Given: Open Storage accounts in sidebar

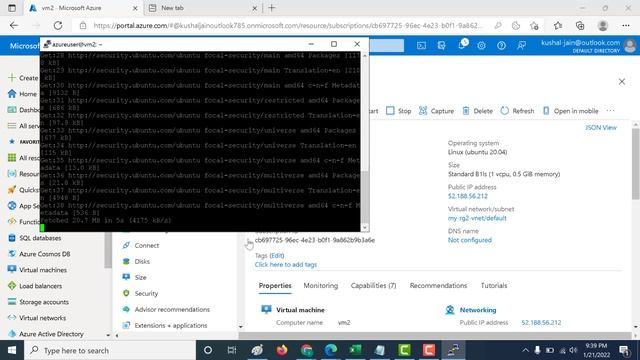Looking at the screenshot, I should pos(44,302).
